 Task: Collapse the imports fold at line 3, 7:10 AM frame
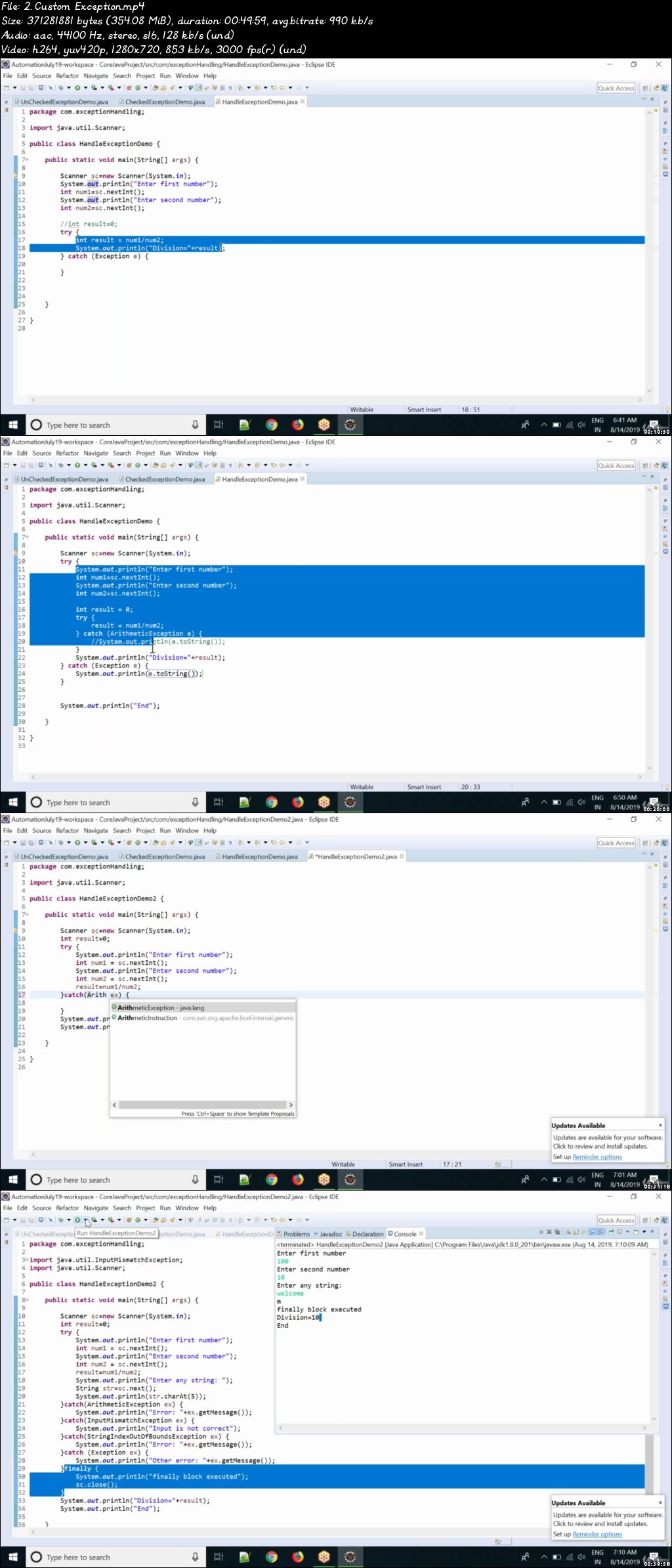(26, 1260)
